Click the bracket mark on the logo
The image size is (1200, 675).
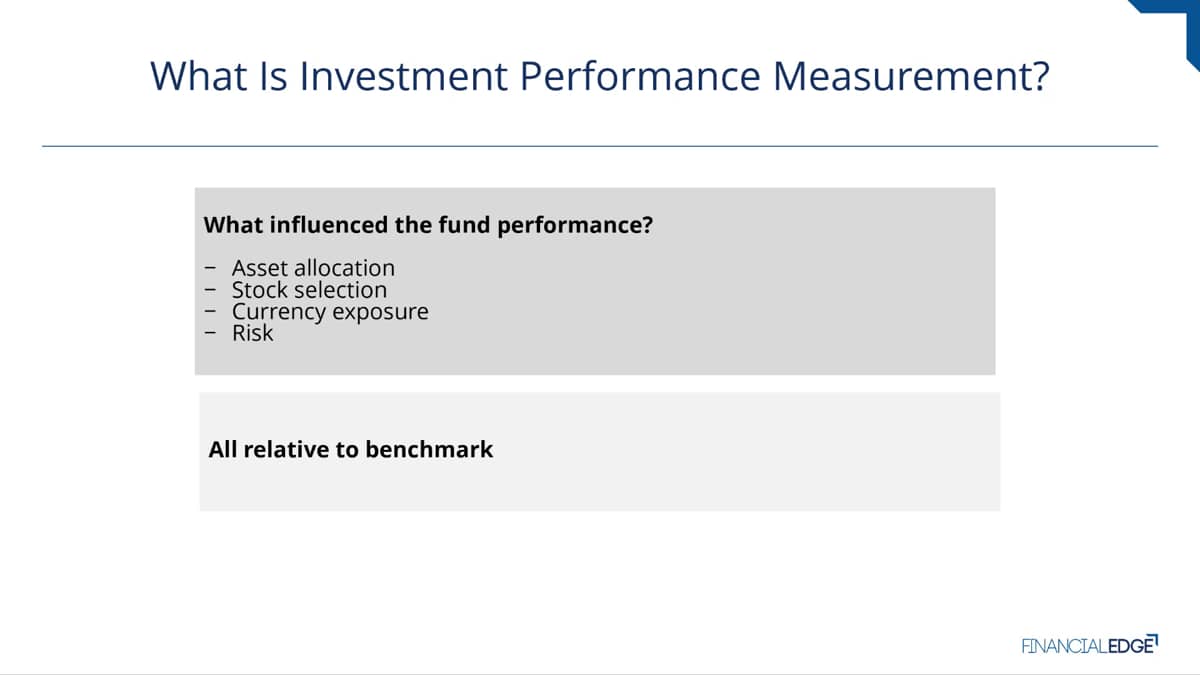click(1153, 637)
